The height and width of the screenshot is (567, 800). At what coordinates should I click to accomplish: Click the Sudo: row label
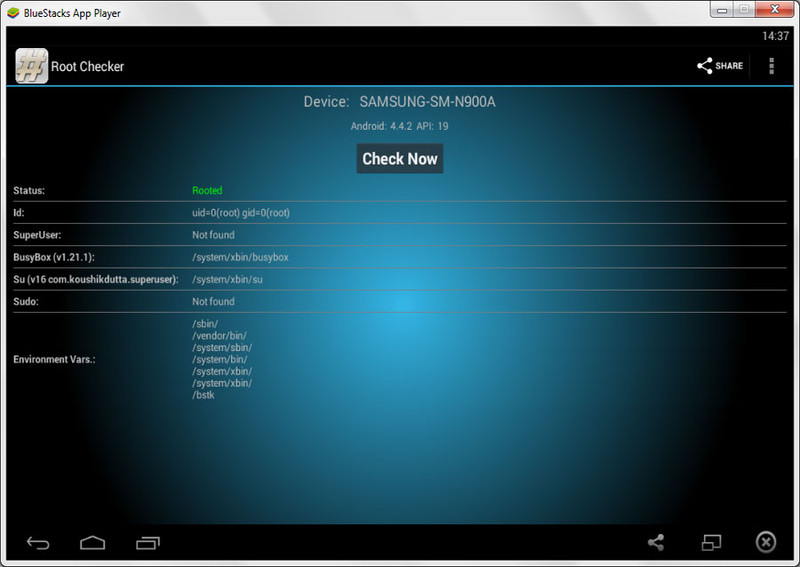(x=26, y=302)
